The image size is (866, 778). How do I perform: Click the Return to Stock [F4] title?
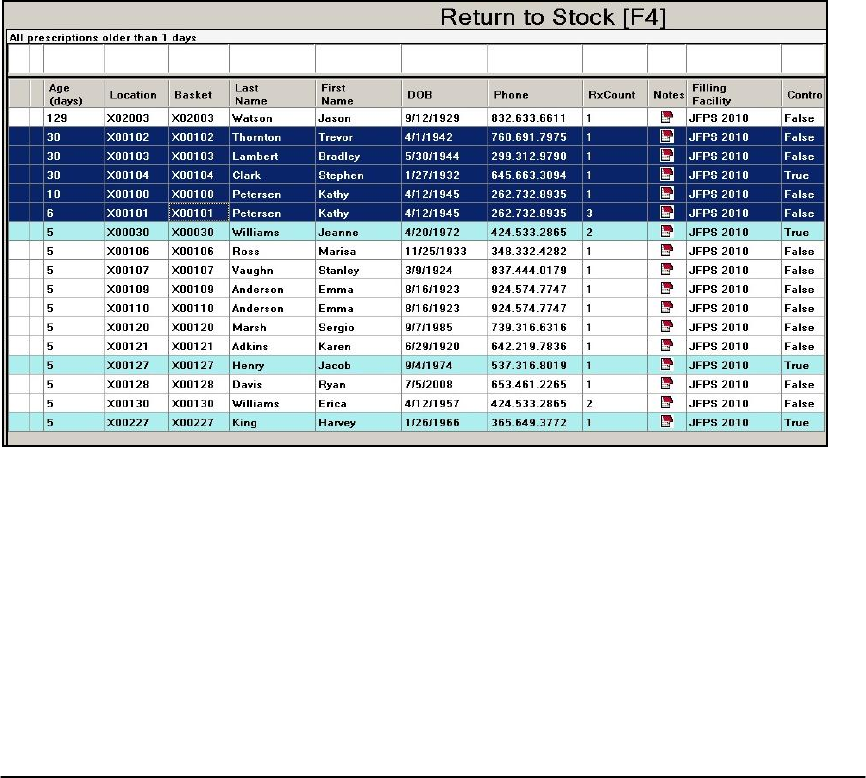click(553, 17)
